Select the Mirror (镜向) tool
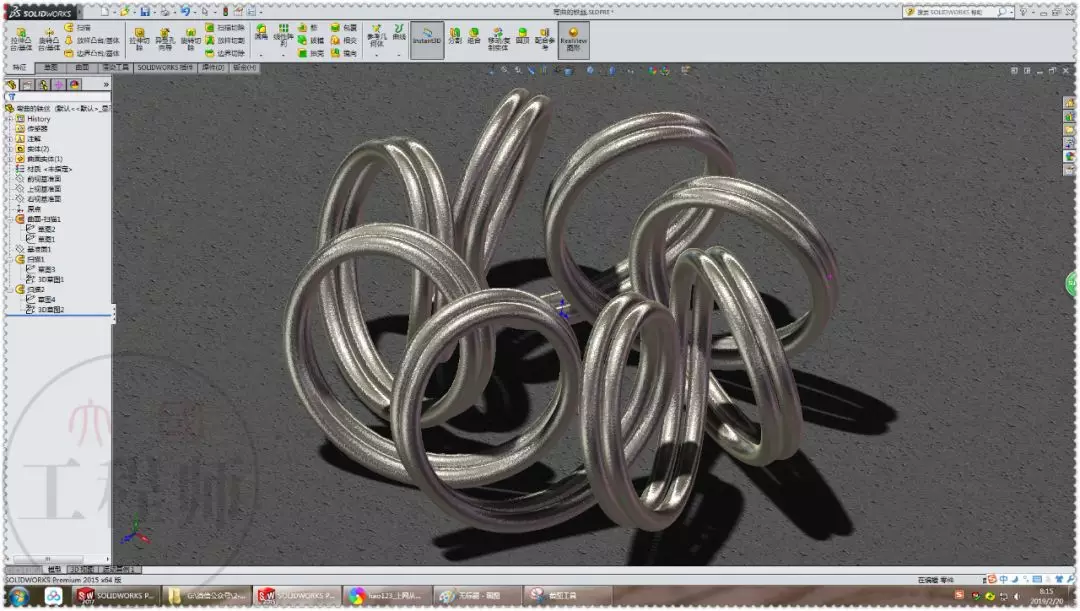This screenshot has height=611, width=1080. click(344, 53)
